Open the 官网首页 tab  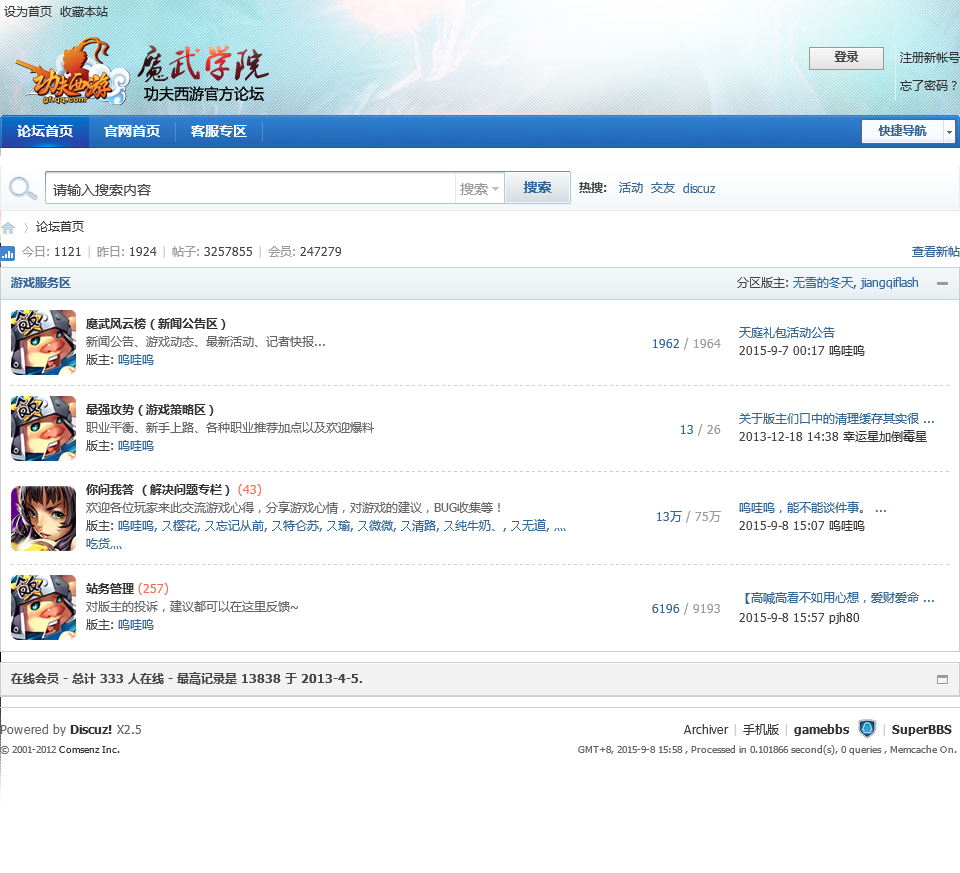(x=132, y=131)
